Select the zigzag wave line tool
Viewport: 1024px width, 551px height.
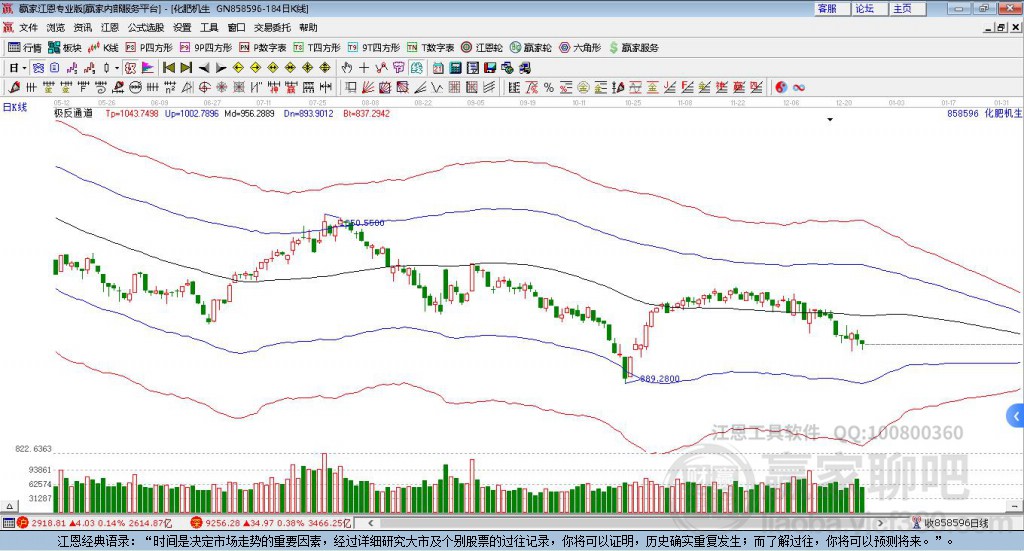pos(437,87)
